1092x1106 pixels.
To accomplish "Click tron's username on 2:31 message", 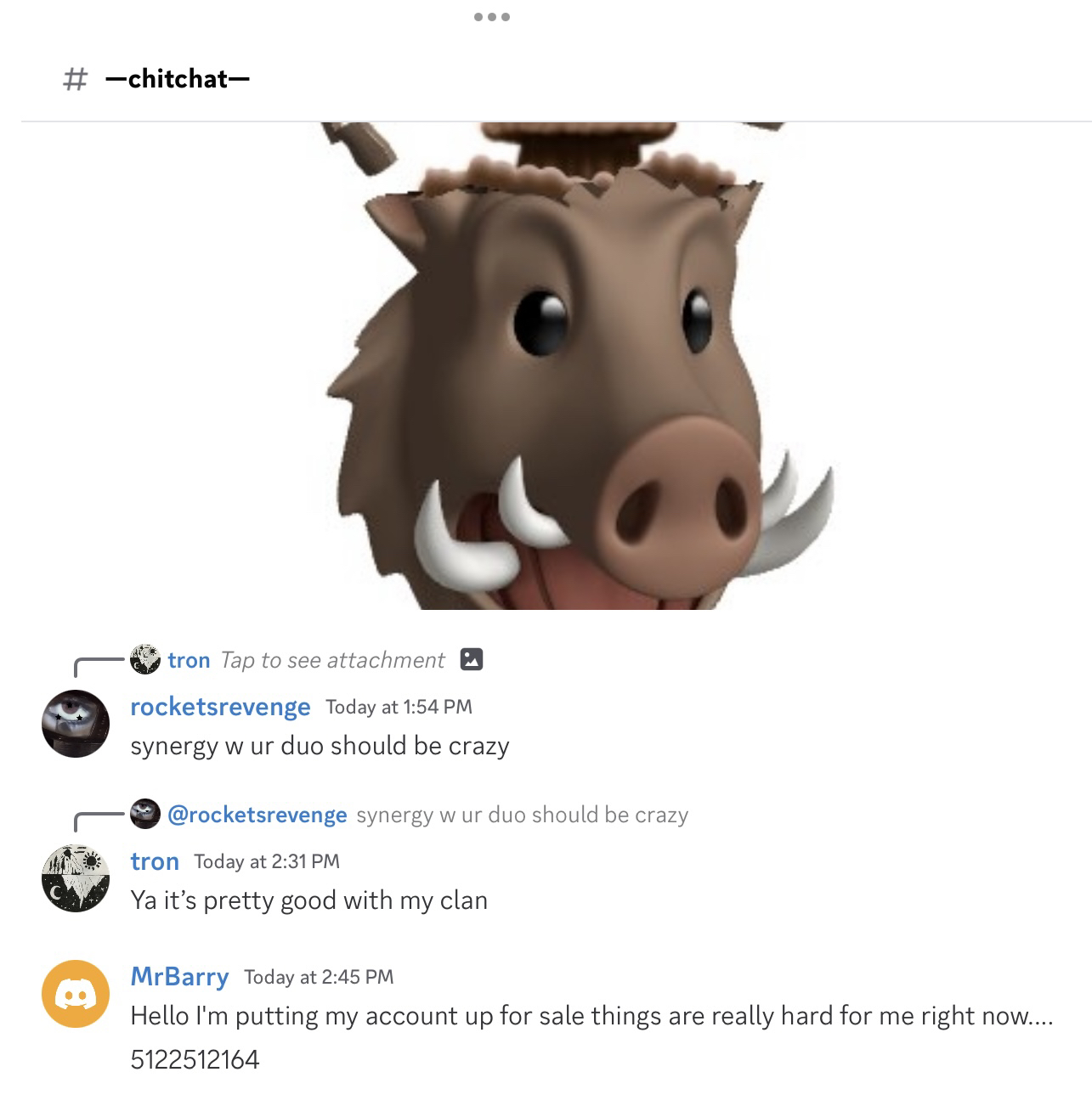I will click(x=155, y=861).
